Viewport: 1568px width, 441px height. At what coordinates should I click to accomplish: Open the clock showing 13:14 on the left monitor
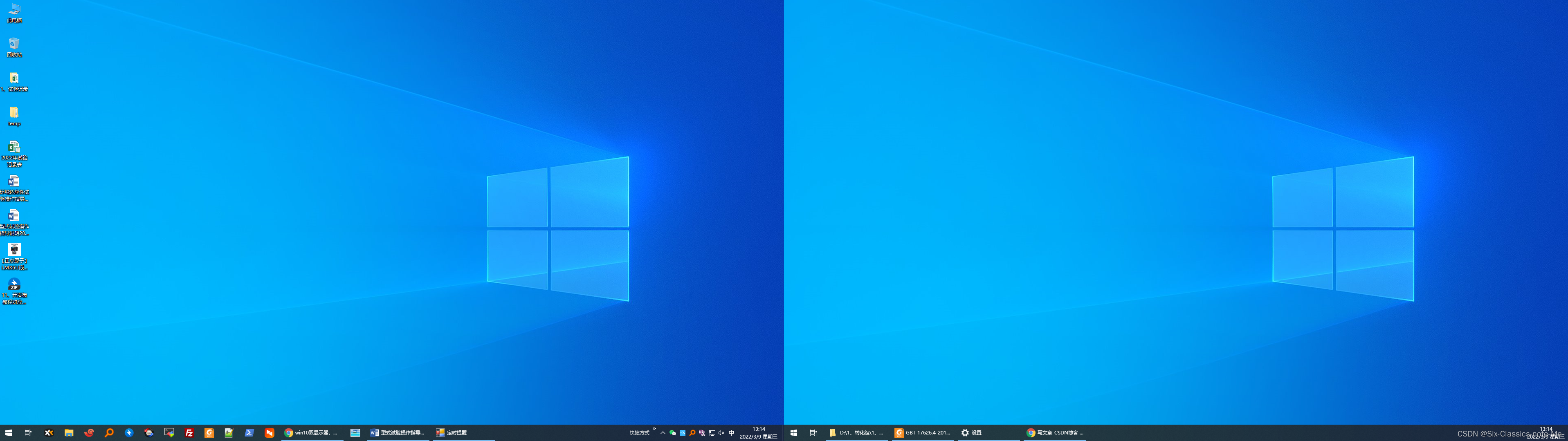click(758, 432)
